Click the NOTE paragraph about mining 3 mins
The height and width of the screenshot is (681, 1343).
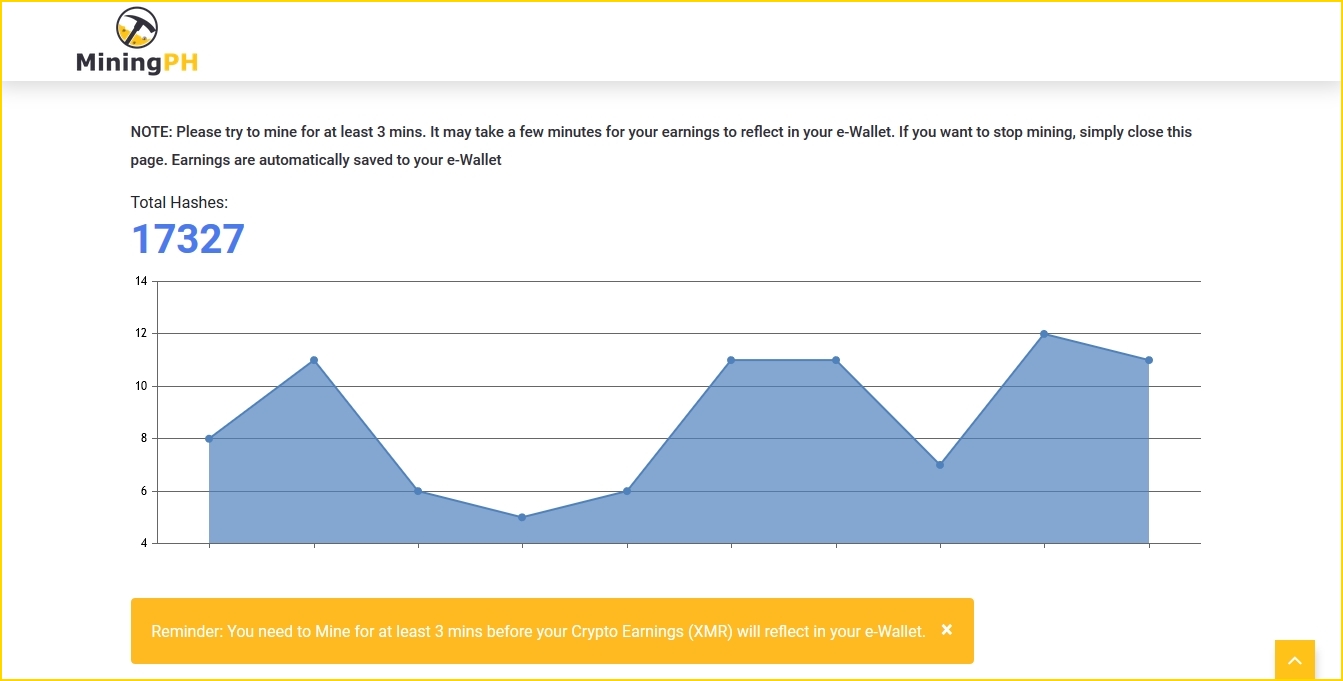point(661,146)
